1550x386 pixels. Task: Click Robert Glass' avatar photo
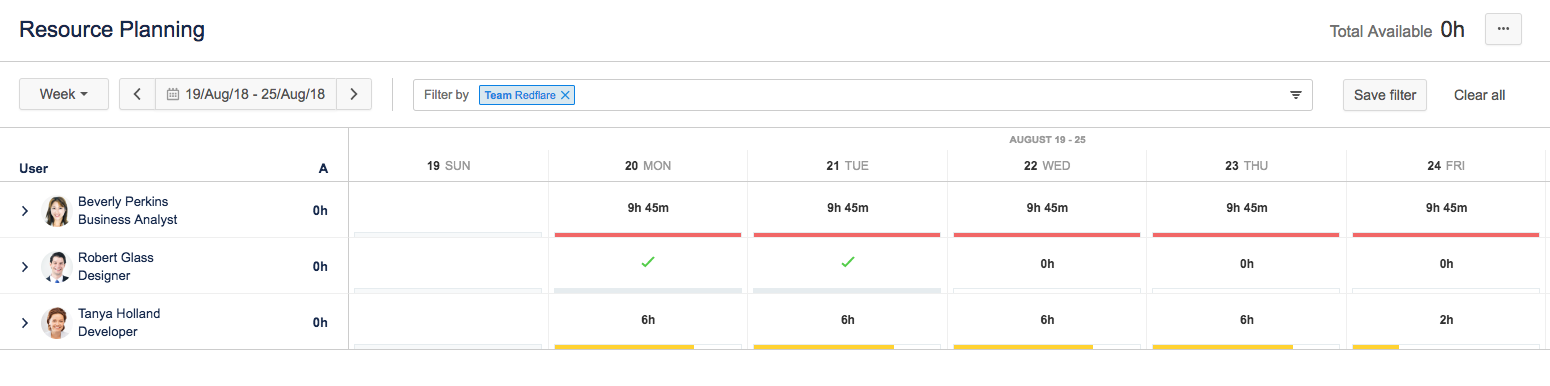(57, 267)
